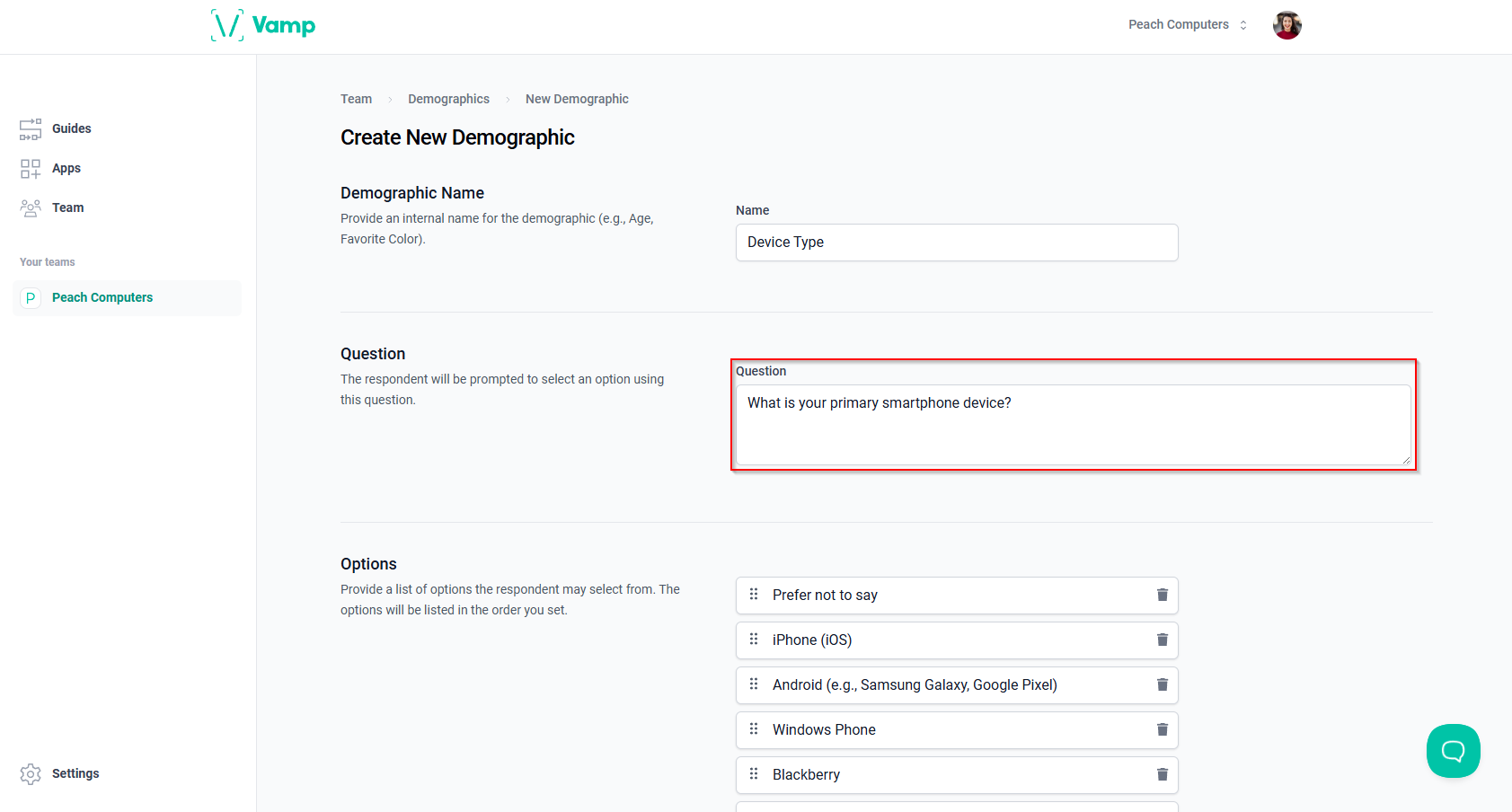Screen dimensions: 1512x812
Task: Delete the Android option via trash icon
Action: click(x=1162, y=684)
